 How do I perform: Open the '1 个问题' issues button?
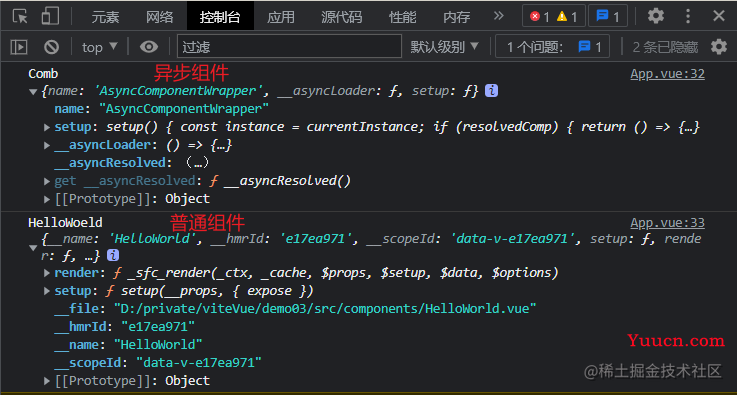(x=552, y=47)
